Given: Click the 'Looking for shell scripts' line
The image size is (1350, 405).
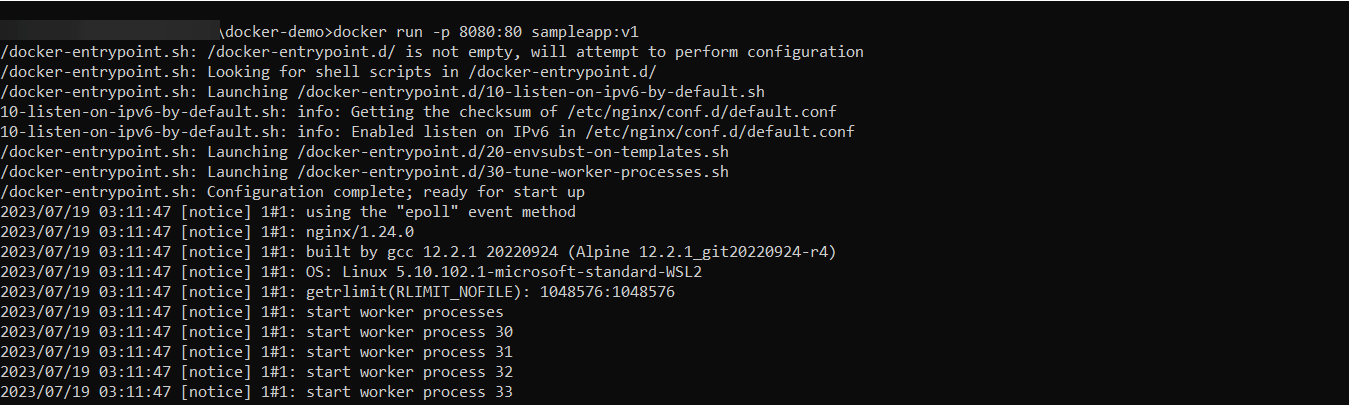Looking at the screenshot, I should pos(329,72).
